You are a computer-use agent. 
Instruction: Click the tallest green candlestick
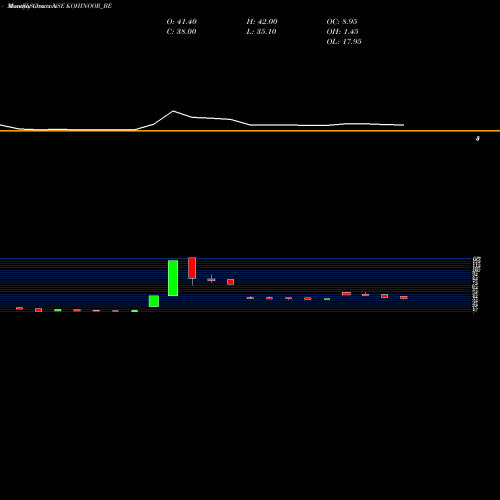(x=173, y=278)
